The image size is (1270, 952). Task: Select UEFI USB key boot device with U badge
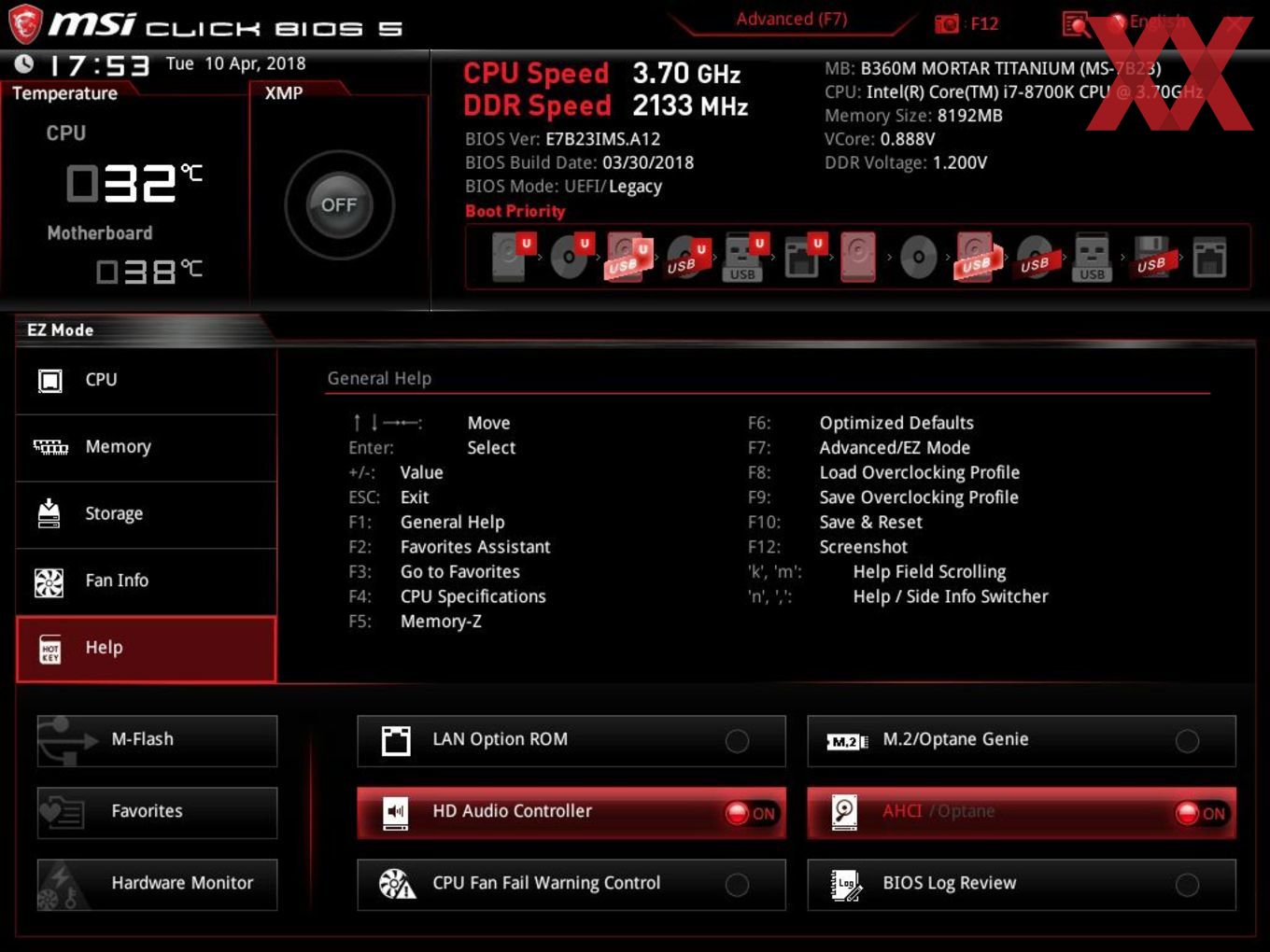click(x=744, y=257)
